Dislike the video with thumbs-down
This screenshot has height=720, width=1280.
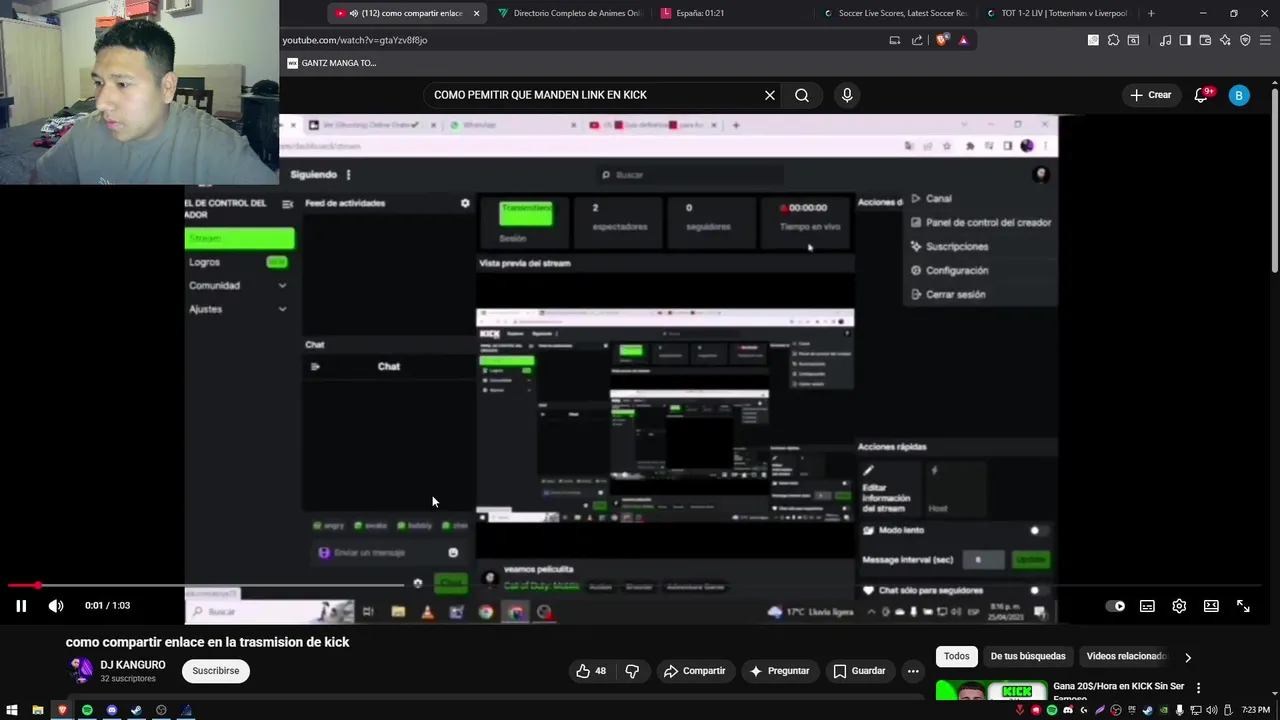(x=632, y=671)
